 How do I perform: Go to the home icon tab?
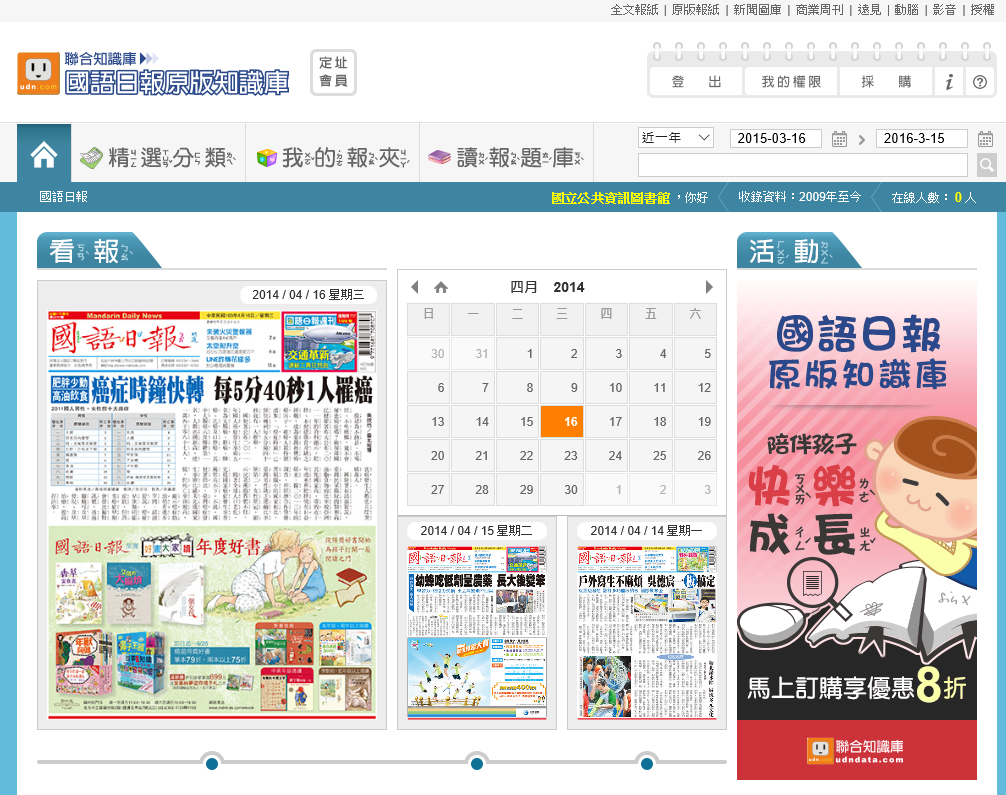44,154
